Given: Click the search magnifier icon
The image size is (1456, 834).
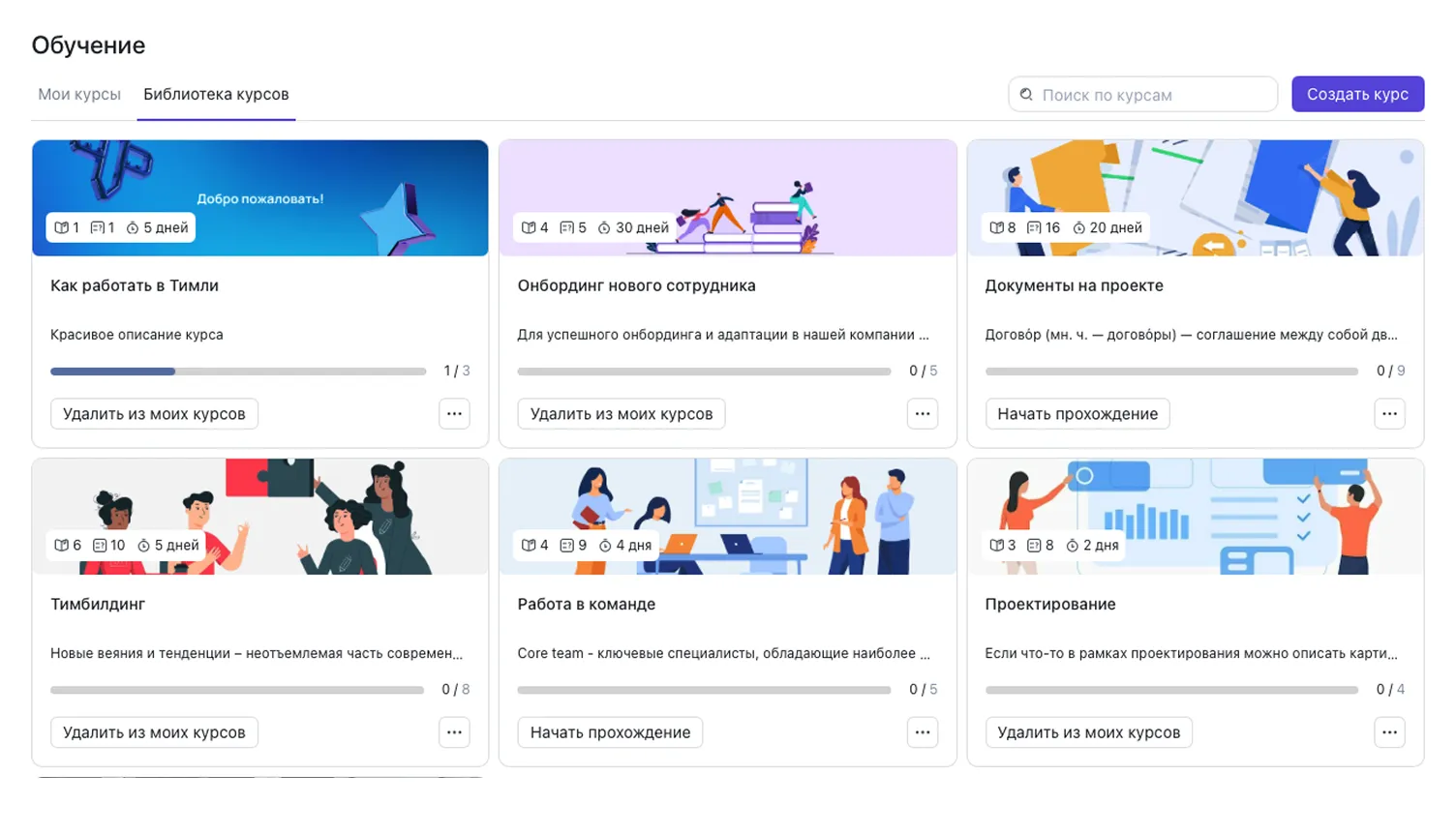Looking at the screenshot, I should pos(1026,95).
